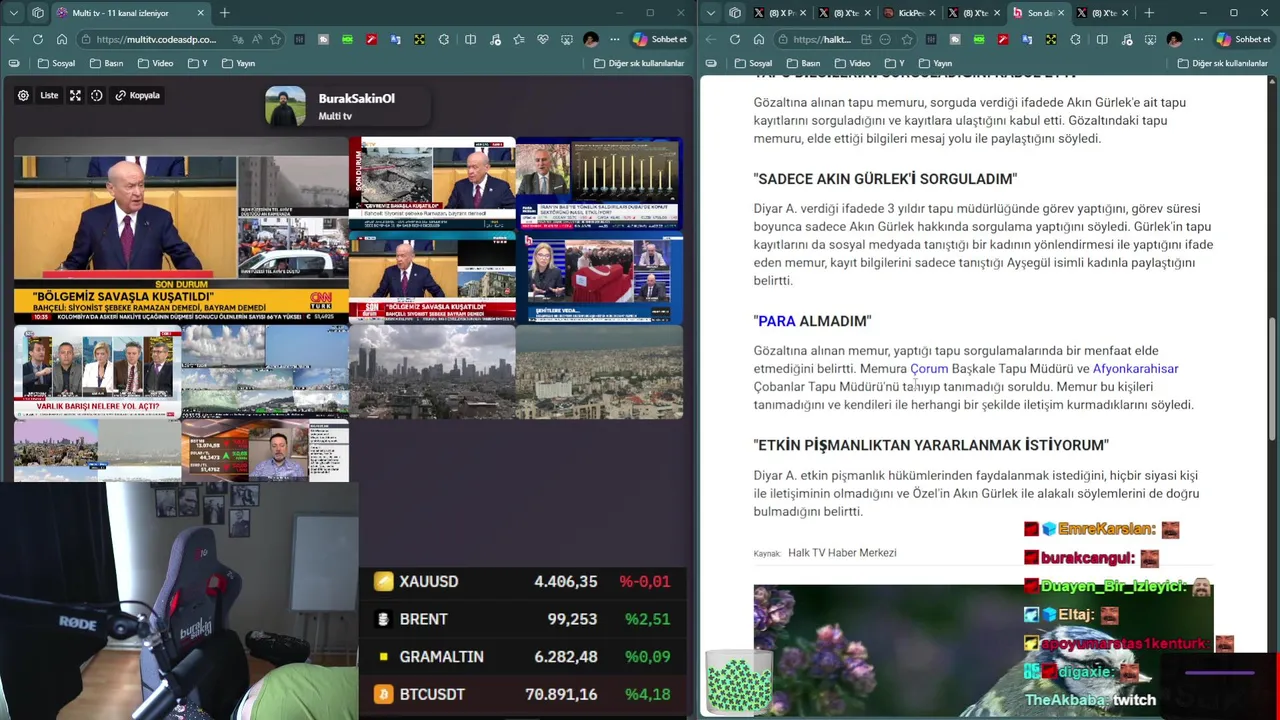The width and height of the screenshot is (1280, 720).
Task: Start read aloud in Multi tv address bar
Action: tap(256, 39)
